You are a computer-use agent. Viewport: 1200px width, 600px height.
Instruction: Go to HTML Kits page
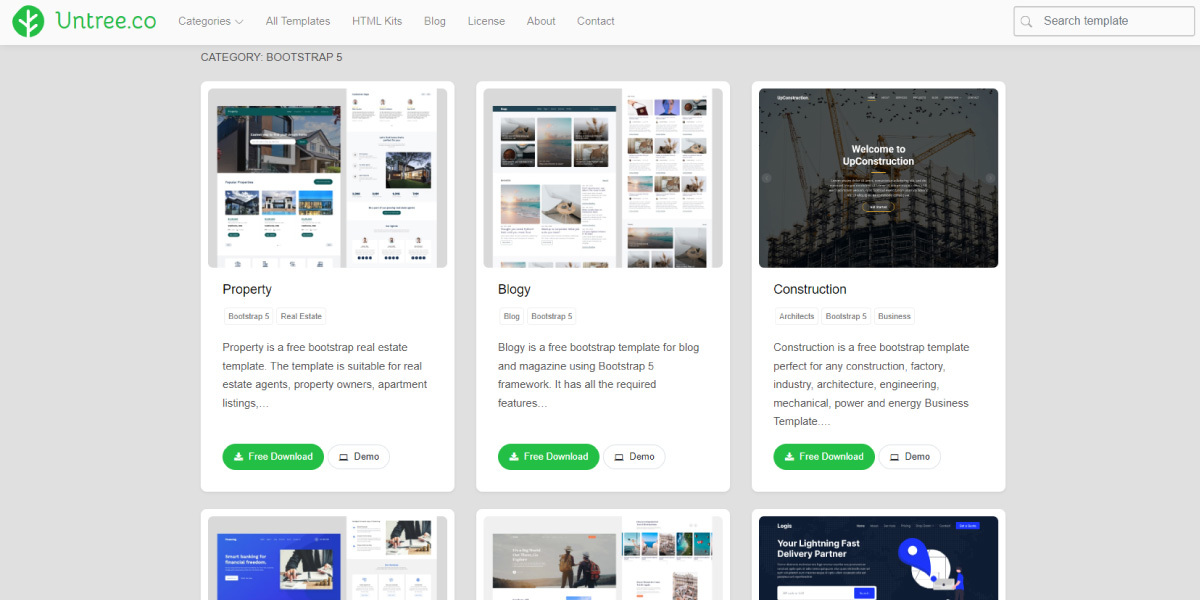coord(377,21)
